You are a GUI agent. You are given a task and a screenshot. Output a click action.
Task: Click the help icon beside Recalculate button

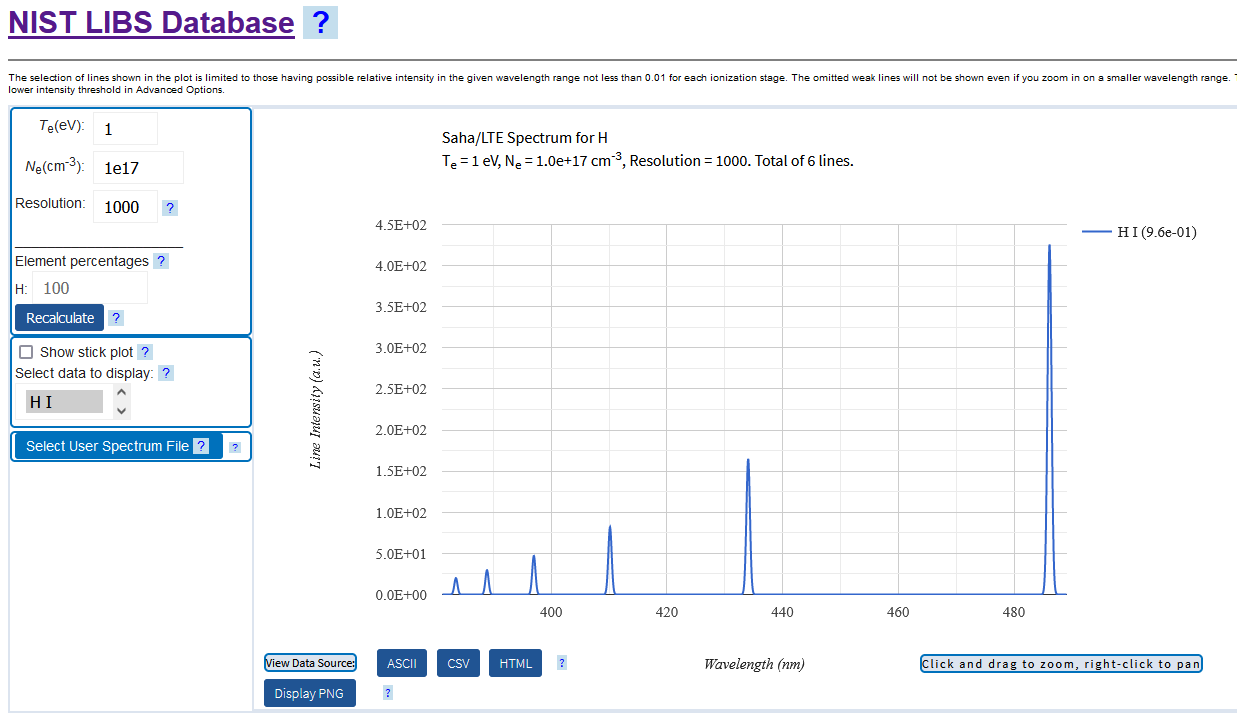coord(116,318)
